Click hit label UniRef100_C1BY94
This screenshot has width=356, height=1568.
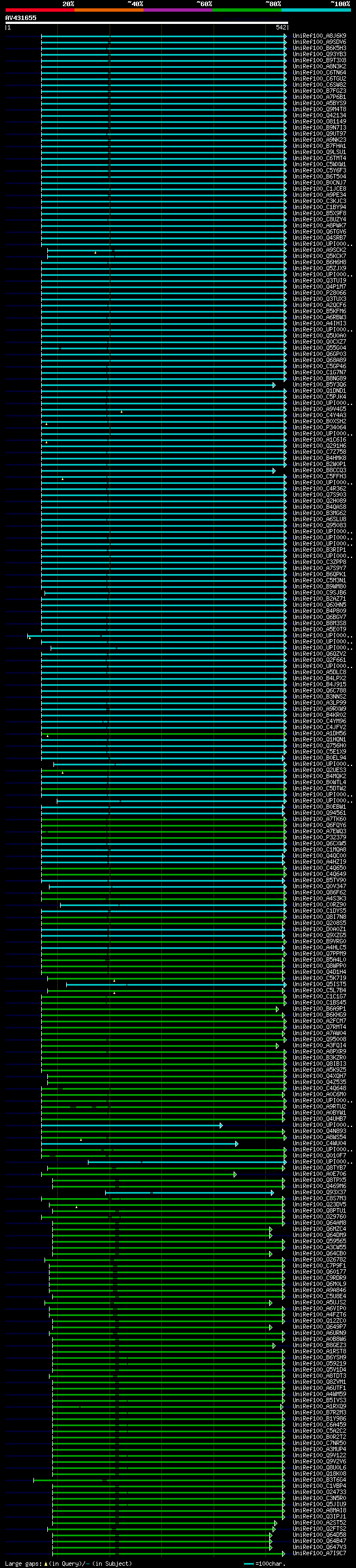[319, 207]
